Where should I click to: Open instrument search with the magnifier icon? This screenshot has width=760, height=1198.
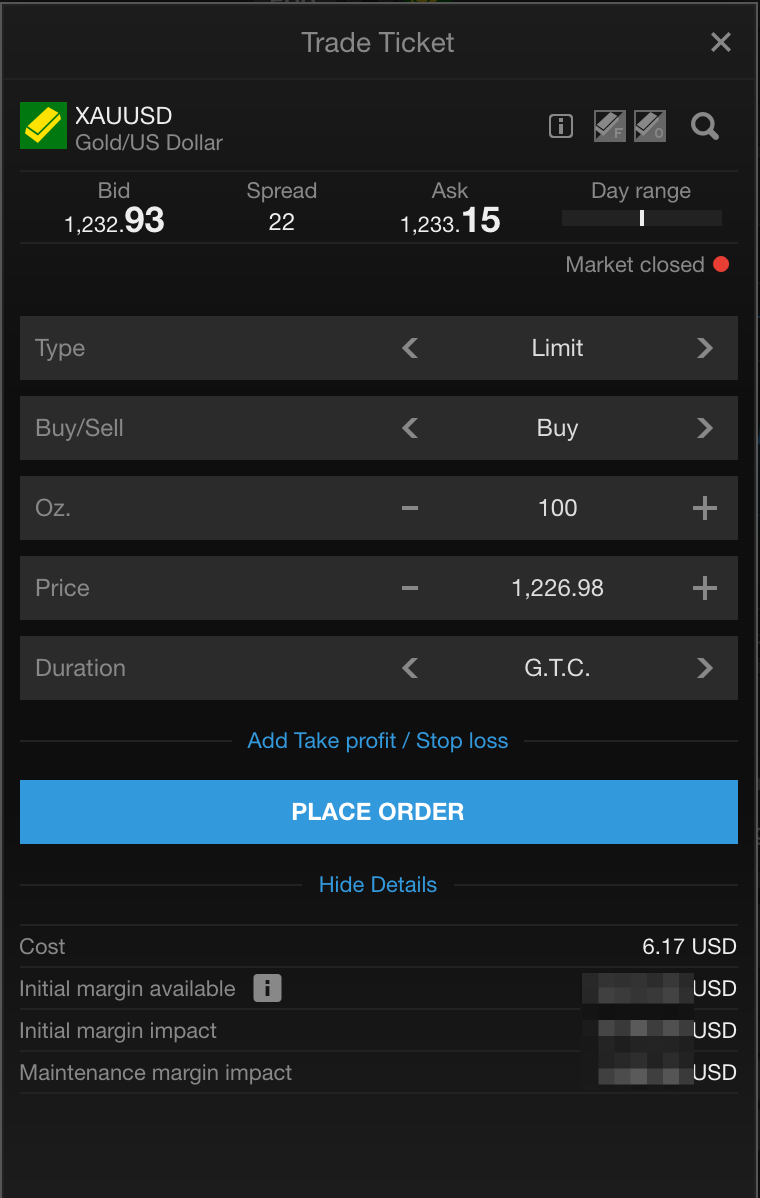705,126
